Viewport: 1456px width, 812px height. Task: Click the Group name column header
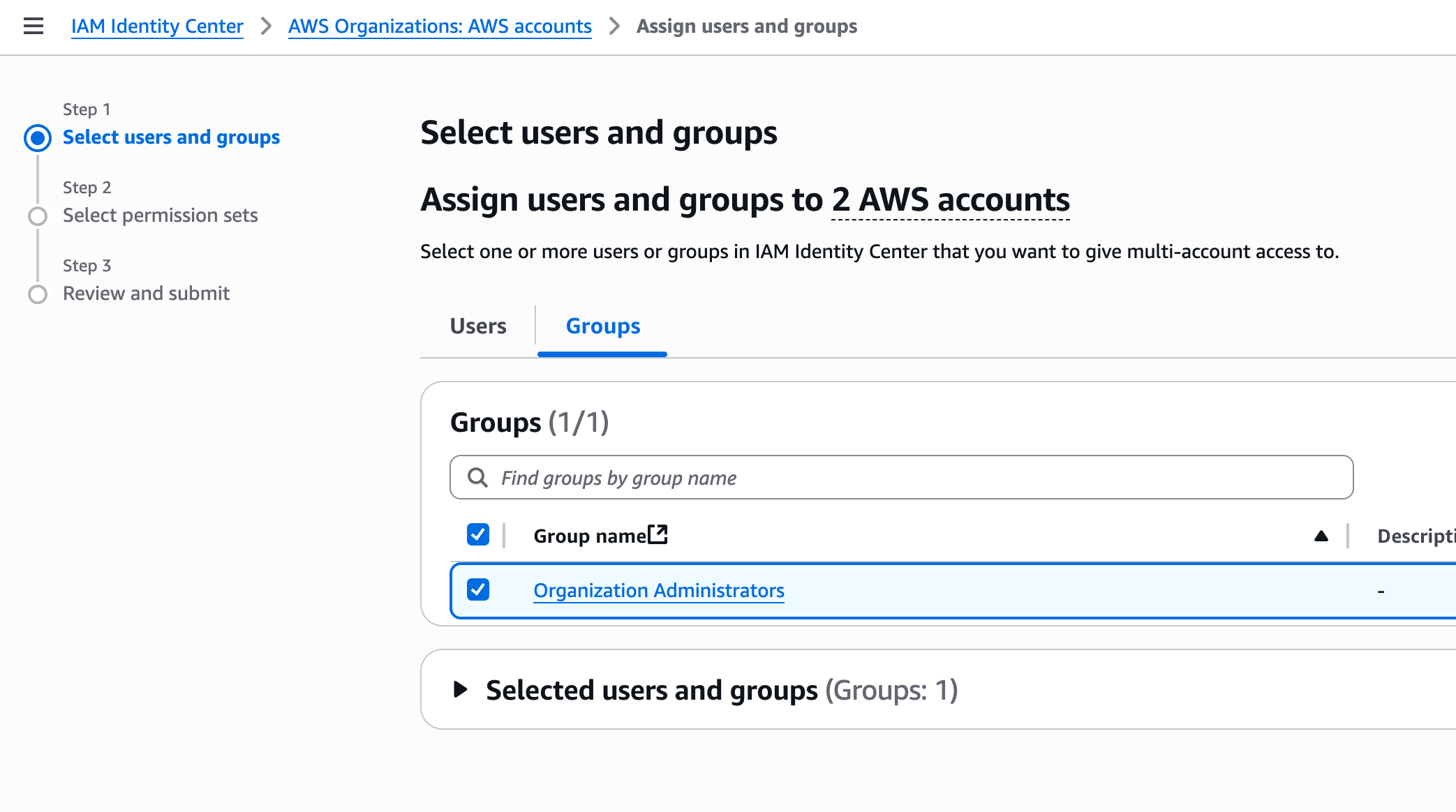[590, 536]
